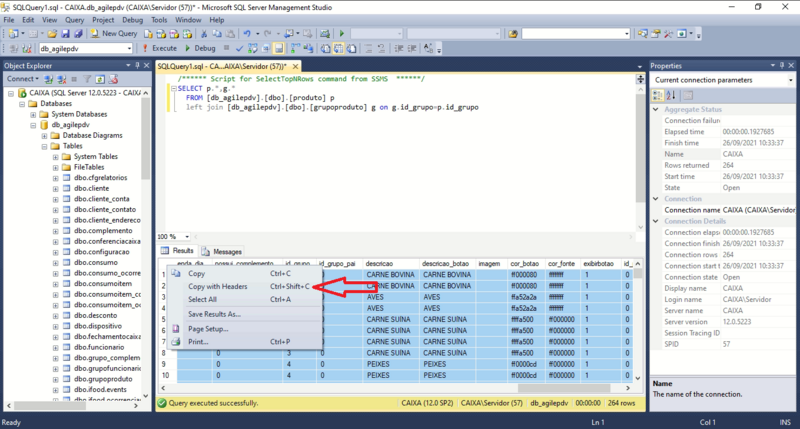This screenshot has width=800, height=429.
Task: Click the Filter funnel icon in Object Explorer
Action: 87,79
